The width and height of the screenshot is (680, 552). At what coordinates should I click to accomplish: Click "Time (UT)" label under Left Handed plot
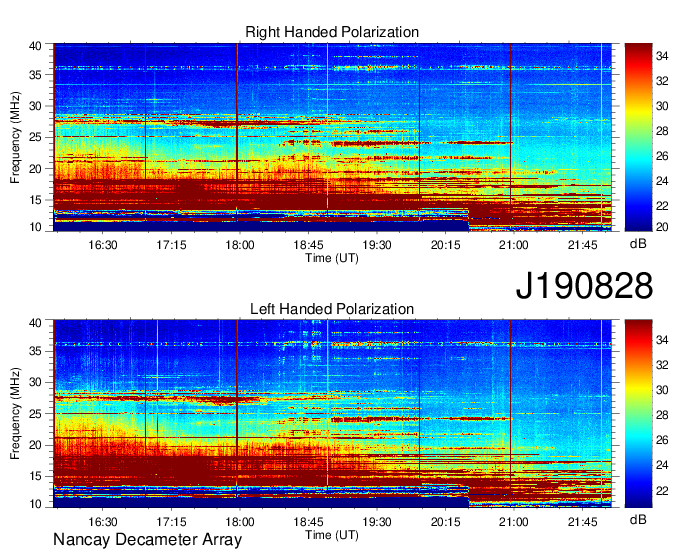[332, 535]
